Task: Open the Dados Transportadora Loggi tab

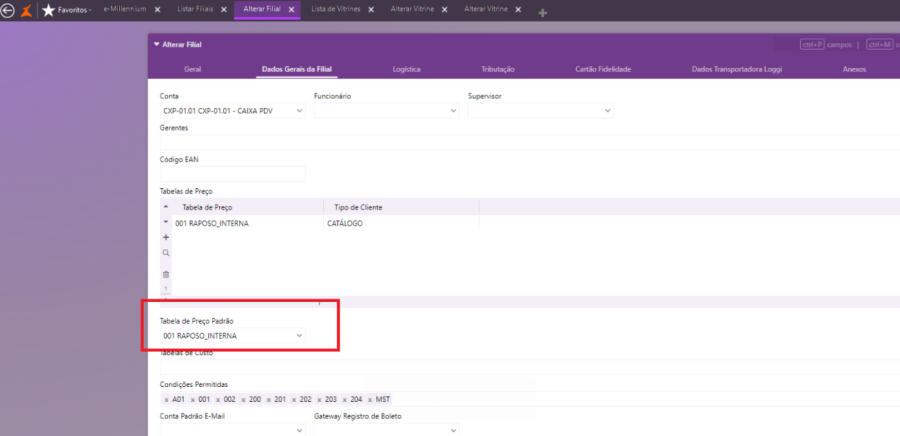Action: 737,69
